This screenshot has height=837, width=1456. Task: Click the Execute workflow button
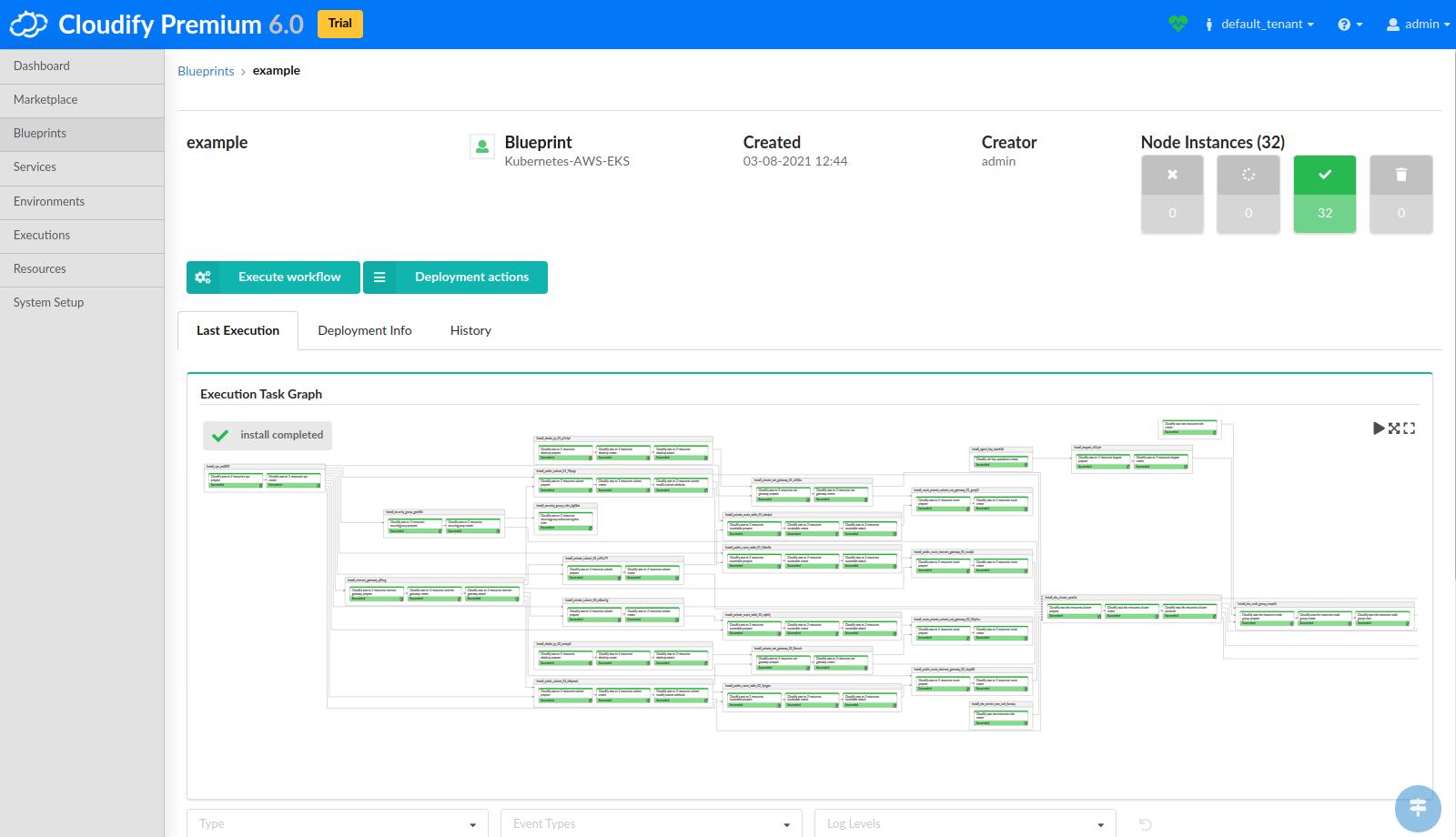288,277
